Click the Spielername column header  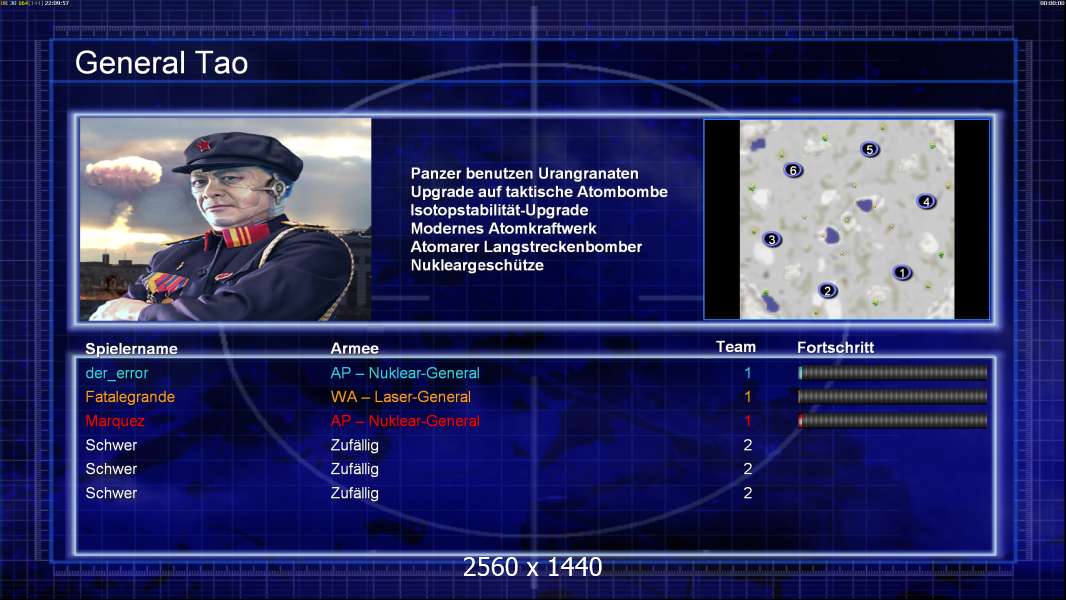pos(131,349)
